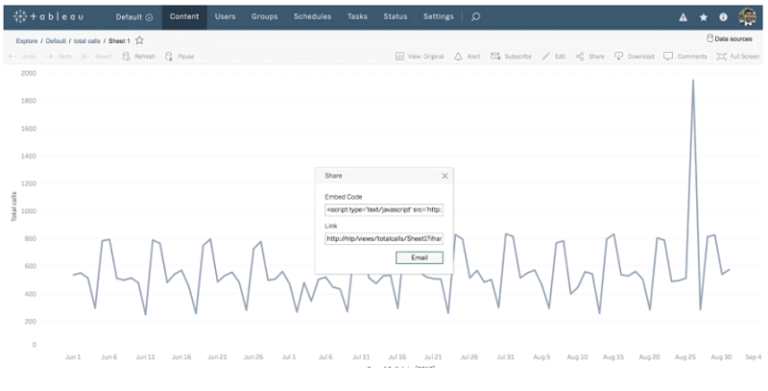Click the Redo toolbar button
The image size is (768, 391).
click(59, 56)
